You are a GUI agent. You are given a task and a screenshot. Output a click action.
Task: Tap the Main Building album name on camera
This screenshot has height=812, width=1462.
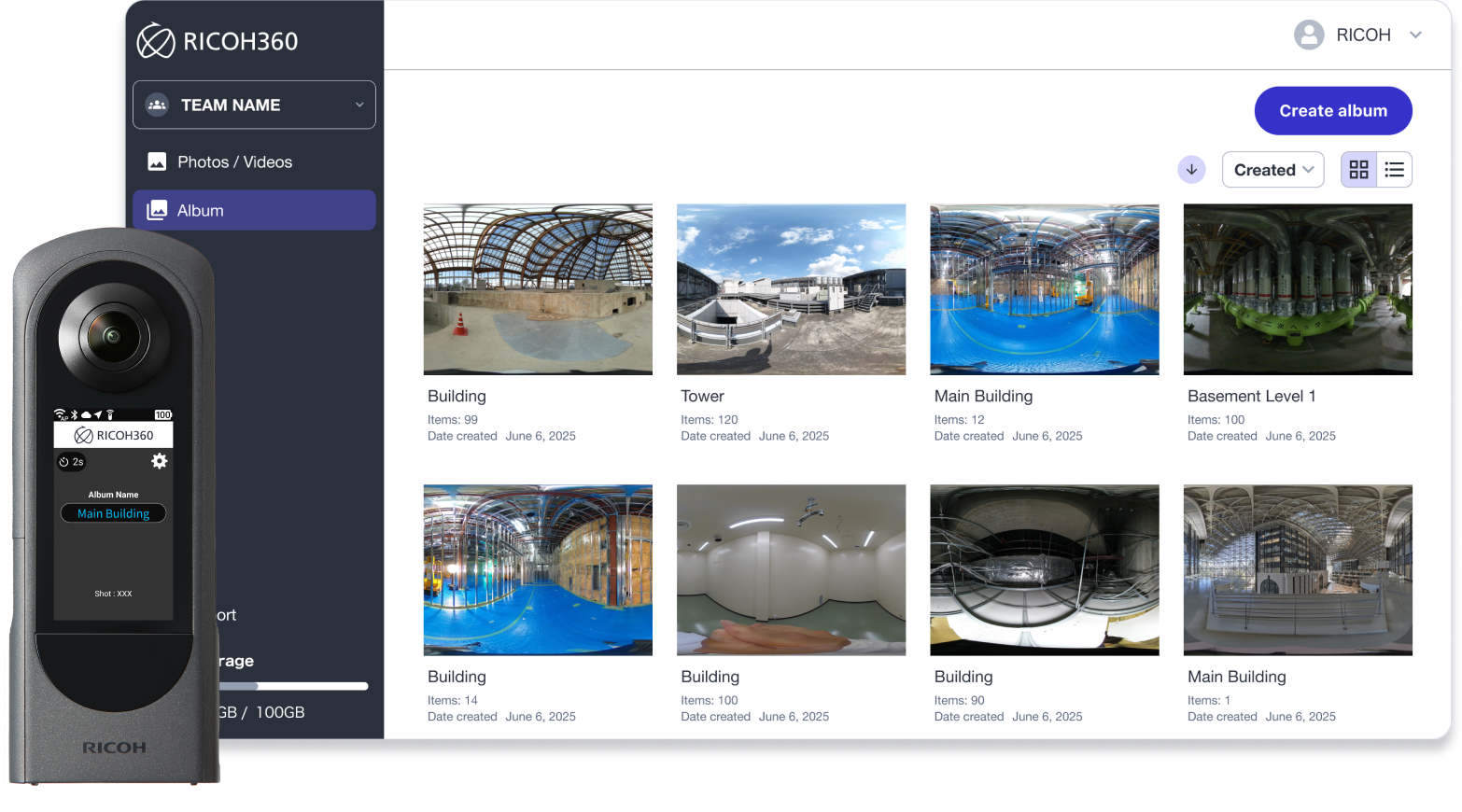pyautogui.click(x=113, y=513)
